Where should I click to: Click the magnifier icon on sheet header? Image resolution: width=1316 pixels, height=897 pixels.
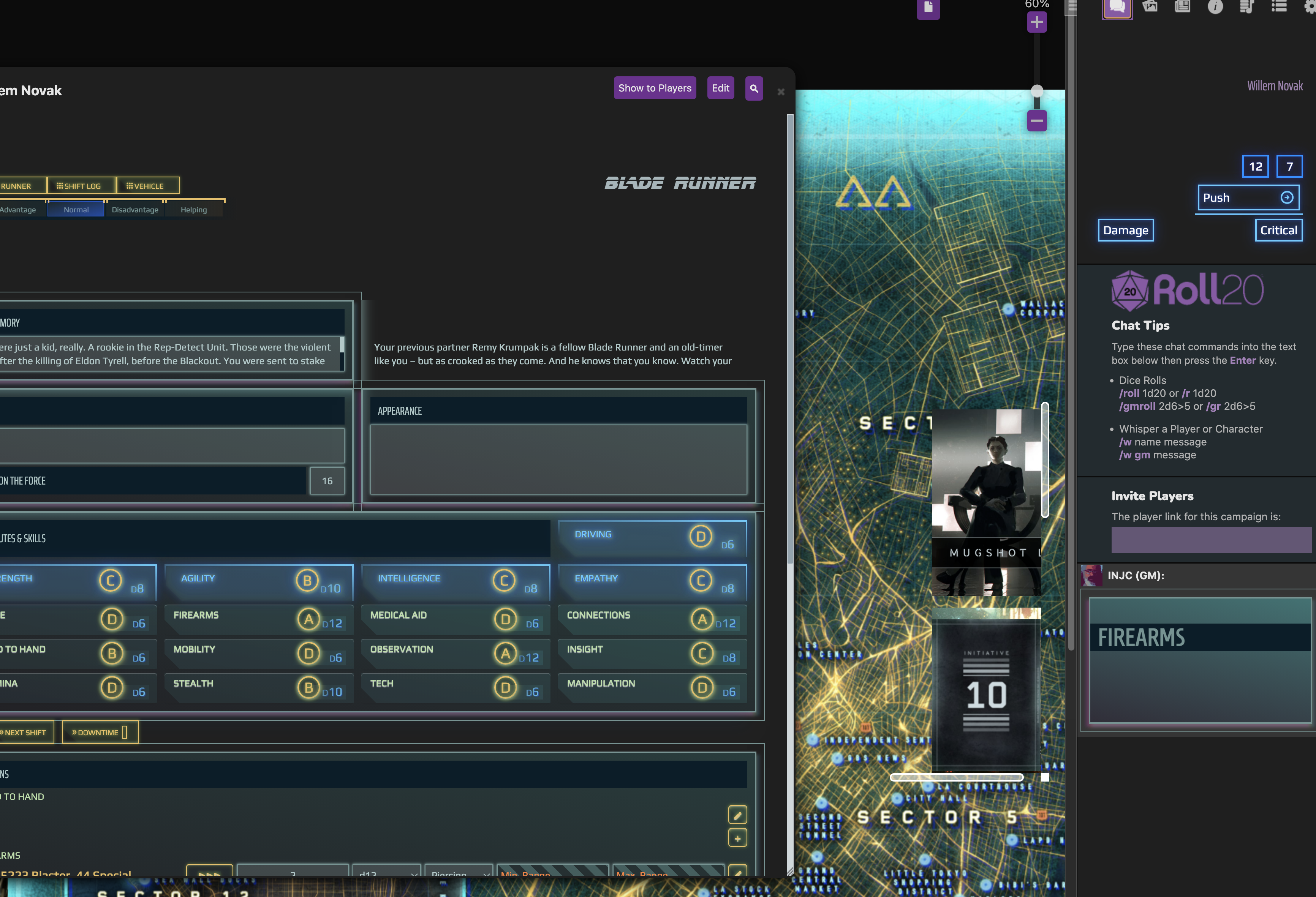pyautogui.click(x=754, y=88)
